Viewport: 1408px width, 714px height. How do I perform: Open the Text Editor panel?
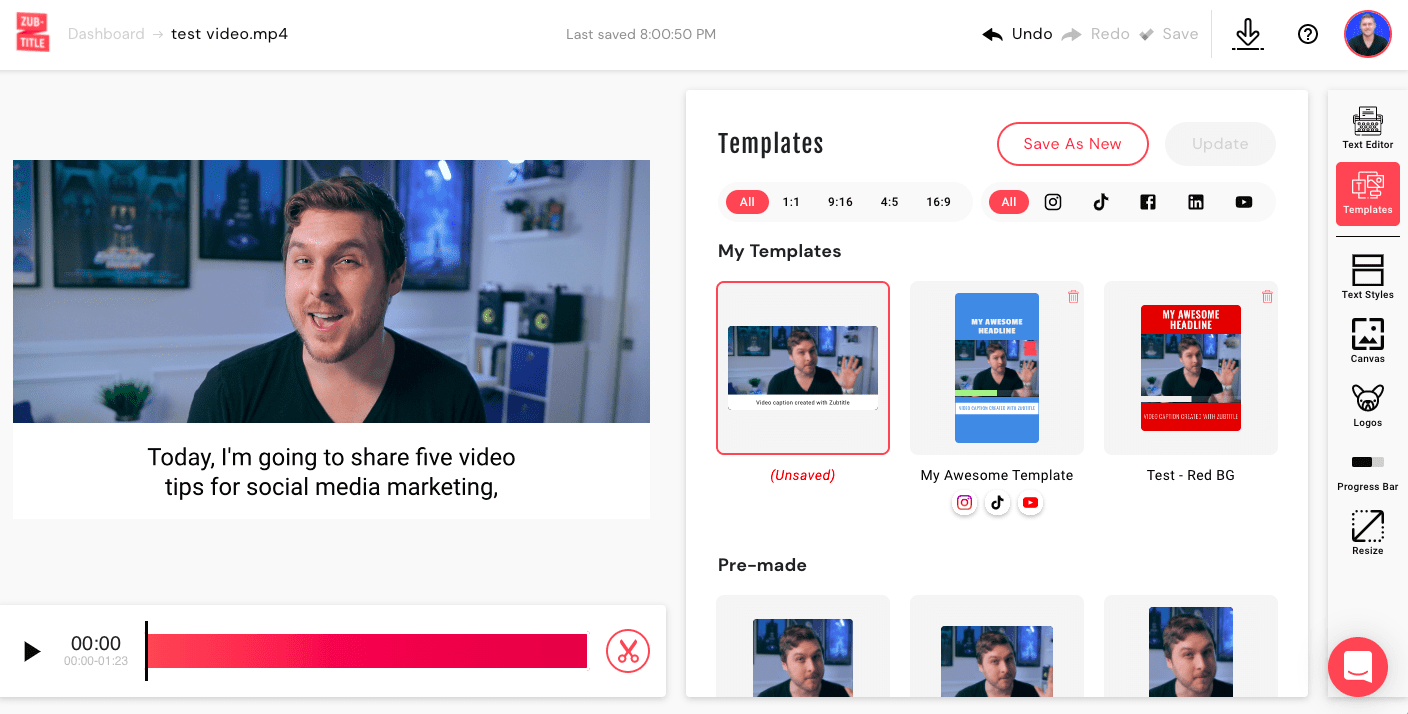coord(1368,128)
